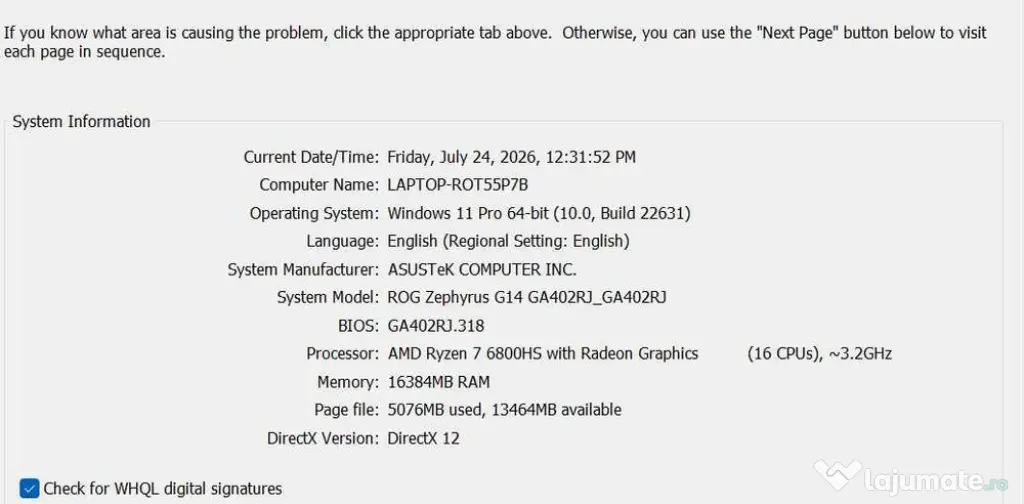The height and width of the screenshot is (504, 1024).
Task: Click the Windows 11 Pro operating system value
Action: (539, 213)
